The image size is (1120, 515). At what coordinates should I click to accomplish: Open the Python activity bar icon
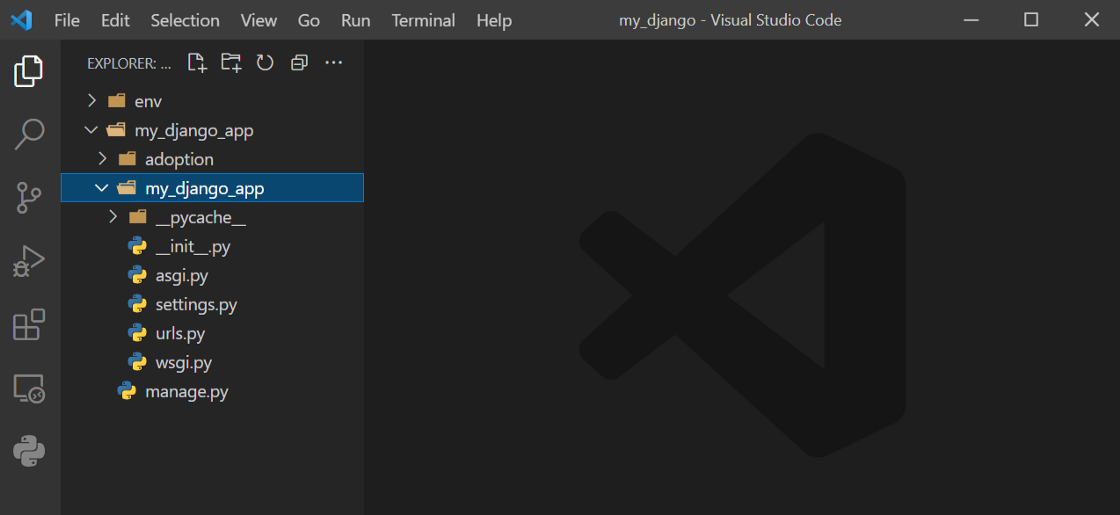point(29,451)
